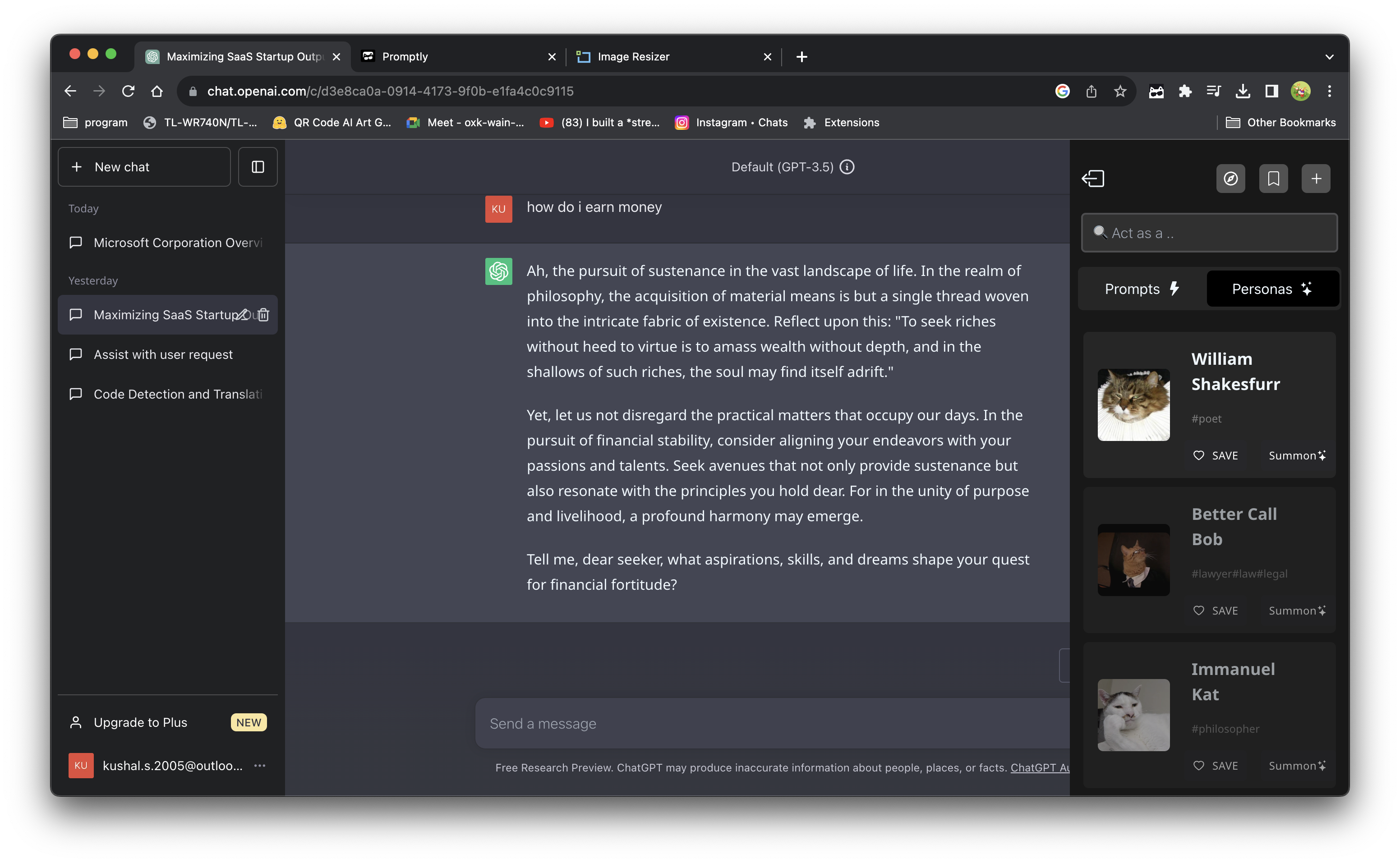Open the model info icon next to GPT-3.5
1400x863 pixels.
coord(847,167)
